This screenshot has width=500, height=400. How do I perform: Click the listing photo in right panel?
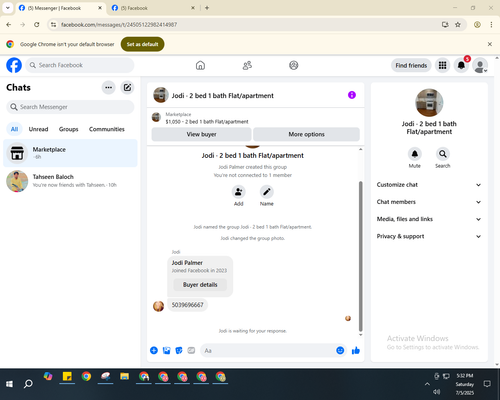[429, 103]
